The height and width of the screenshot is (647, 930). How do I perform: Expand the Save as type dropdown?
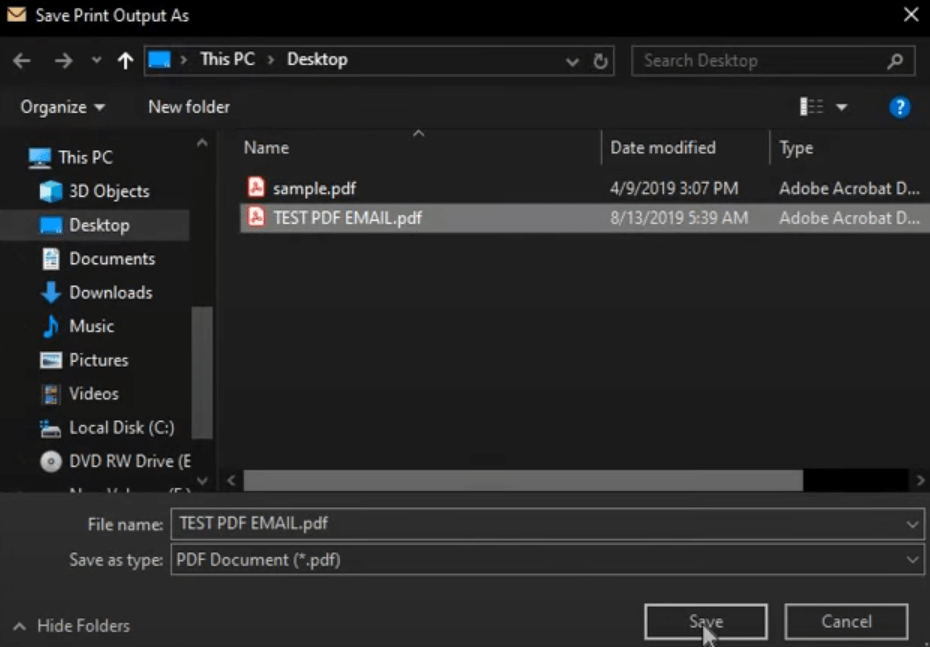click(911, 560)
